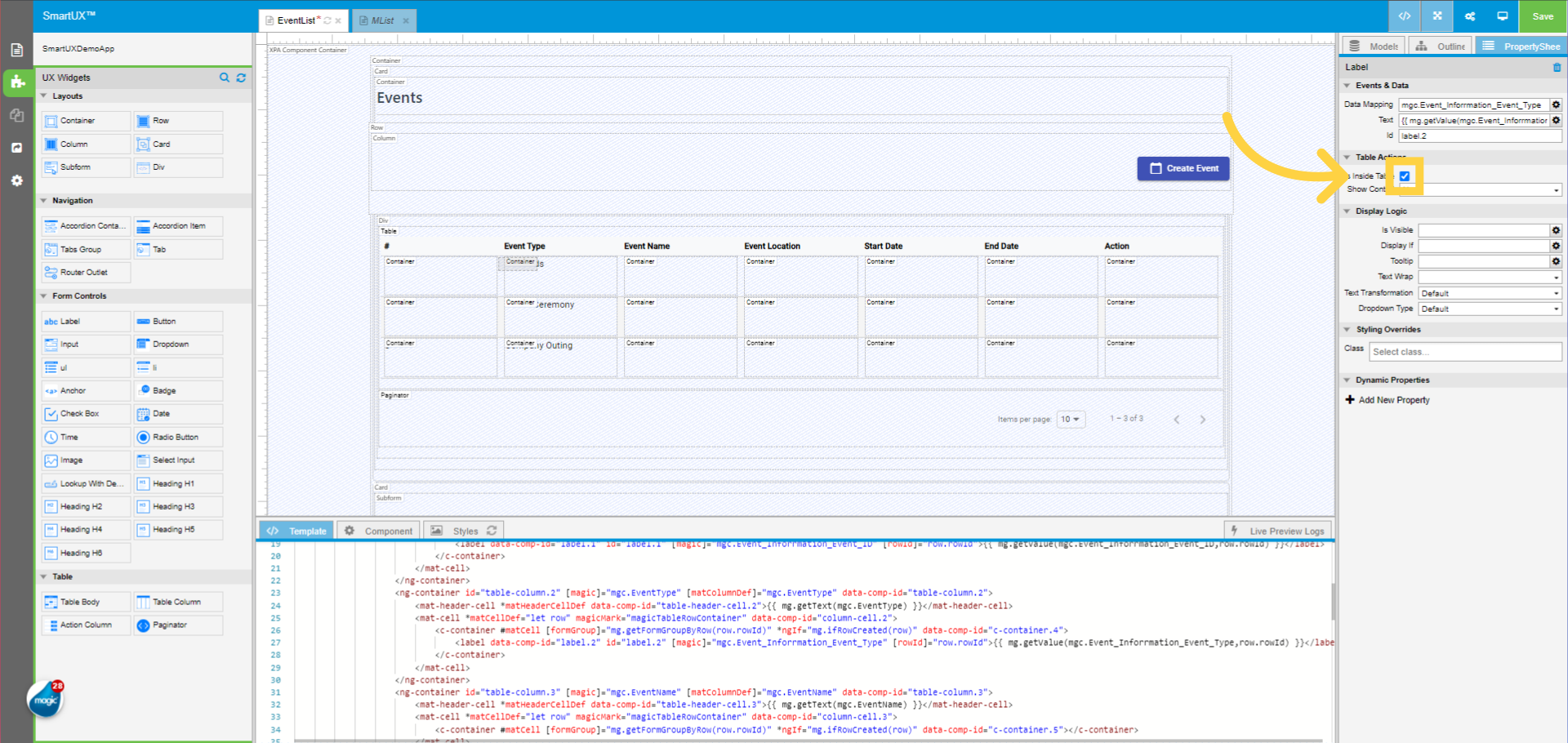Click the settings gear icon in left sidebar
The image size is (1568, 743).
17,180
